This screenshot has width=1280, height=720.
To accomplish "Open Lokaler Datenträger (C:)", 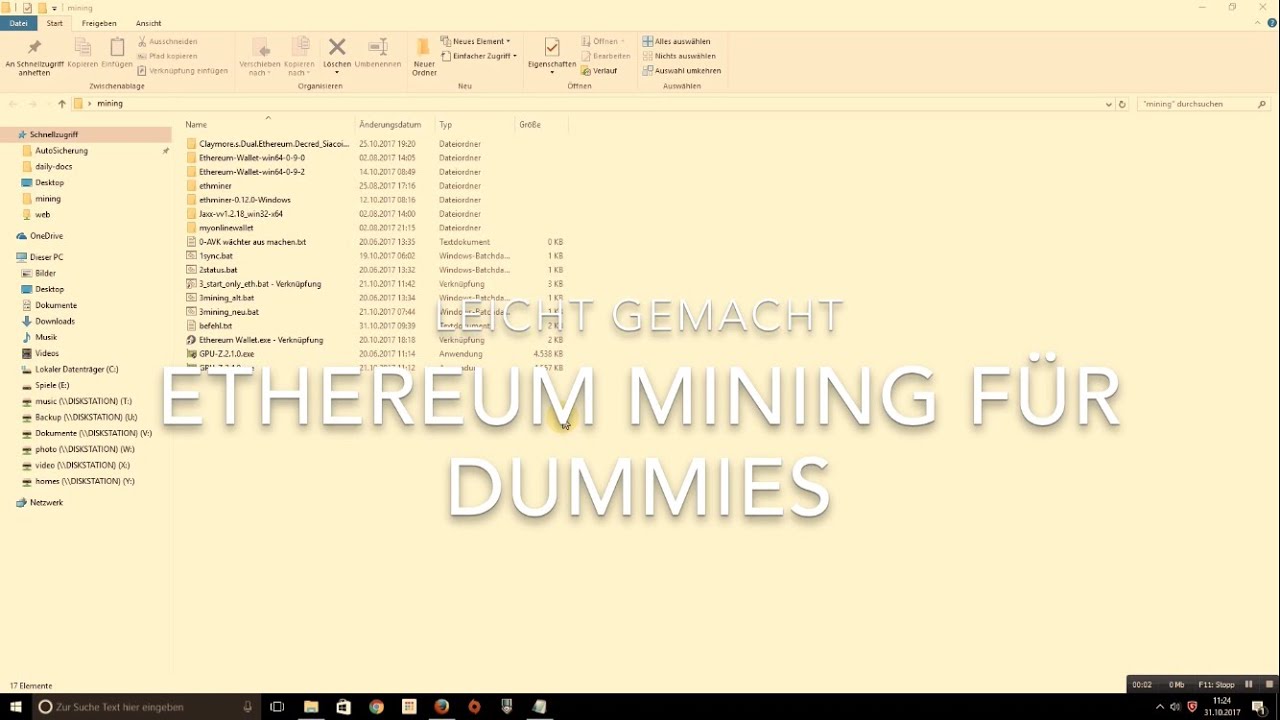I will click(x=76, y=369).
